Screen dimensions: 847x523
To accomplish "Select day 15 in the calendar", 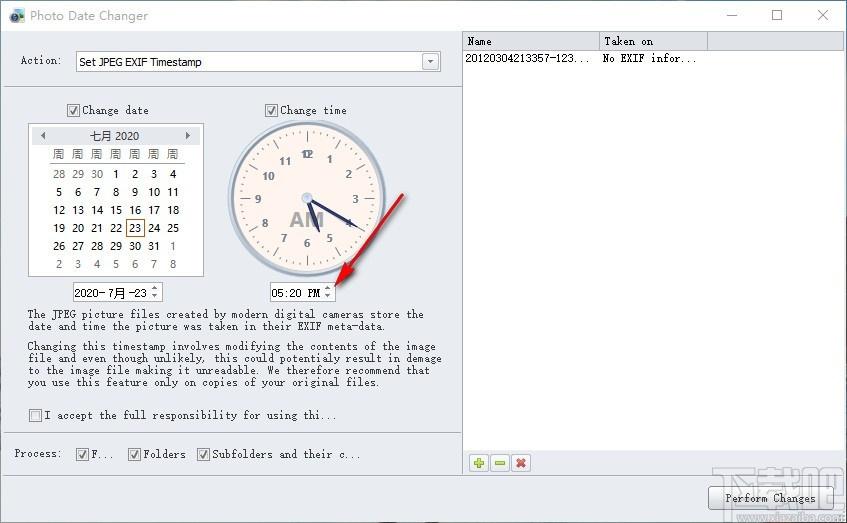I will 116,210.
